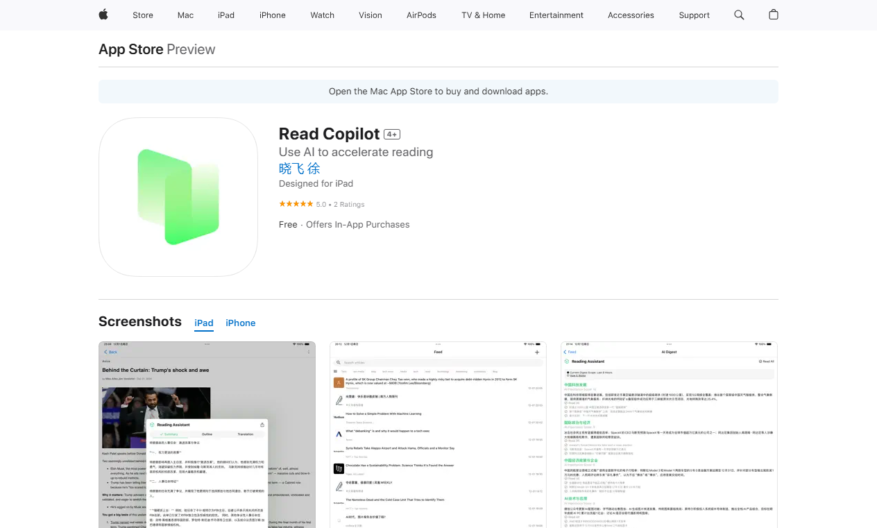The image size is (877, 528).
Task: Click the Apple logo icon
Action: coord(103,15)
